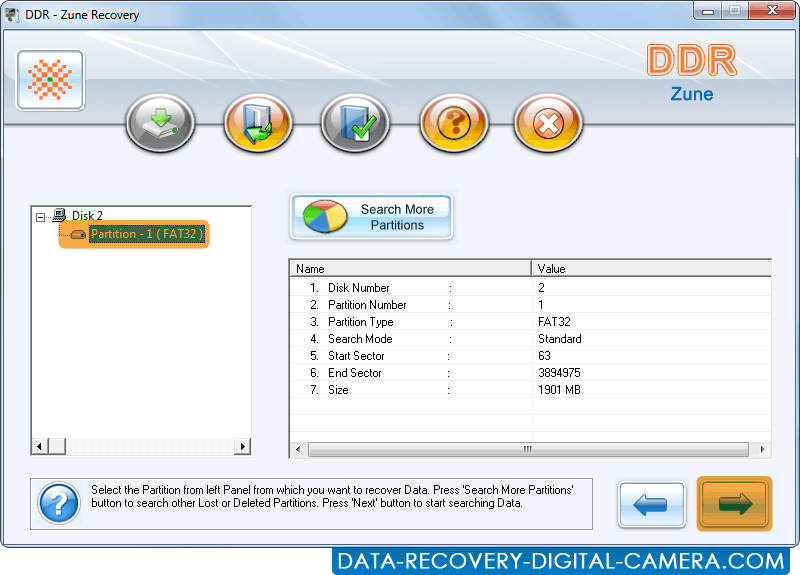Select the Search Mode row

[x=531, y=339]
